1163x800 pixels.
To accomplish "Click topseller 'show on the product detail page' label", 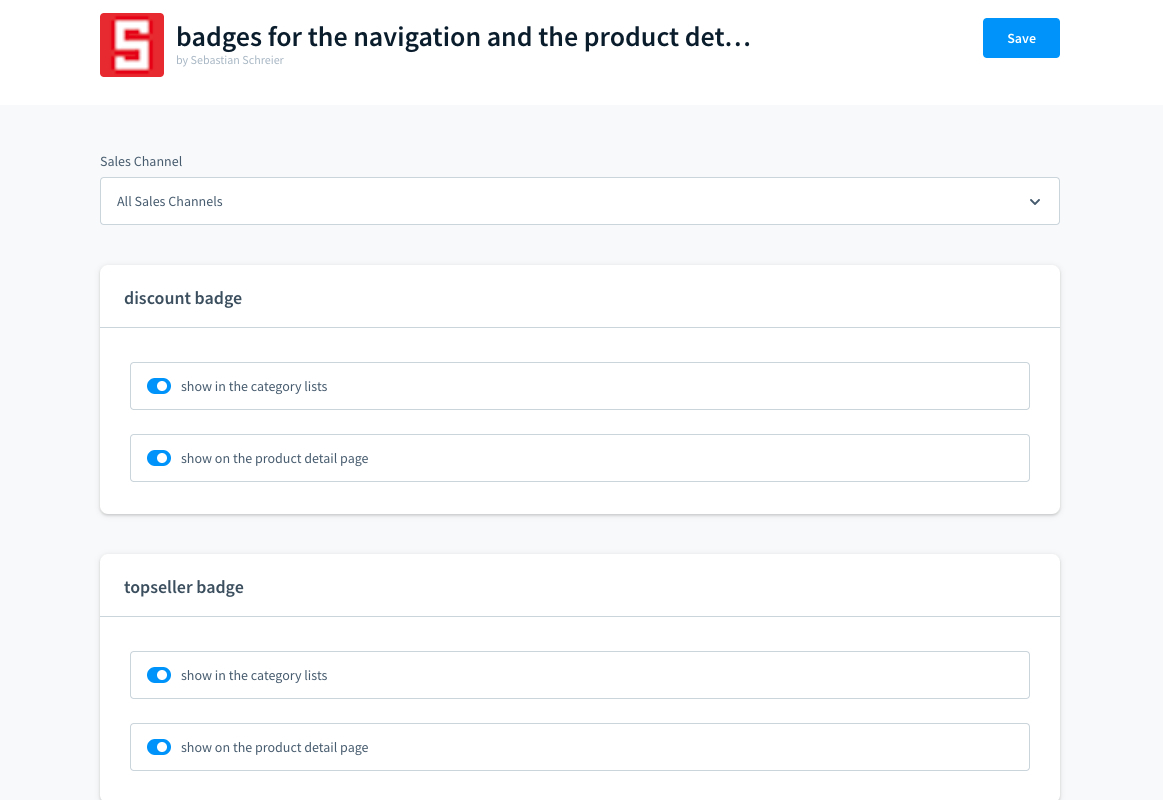I will 275,748.
